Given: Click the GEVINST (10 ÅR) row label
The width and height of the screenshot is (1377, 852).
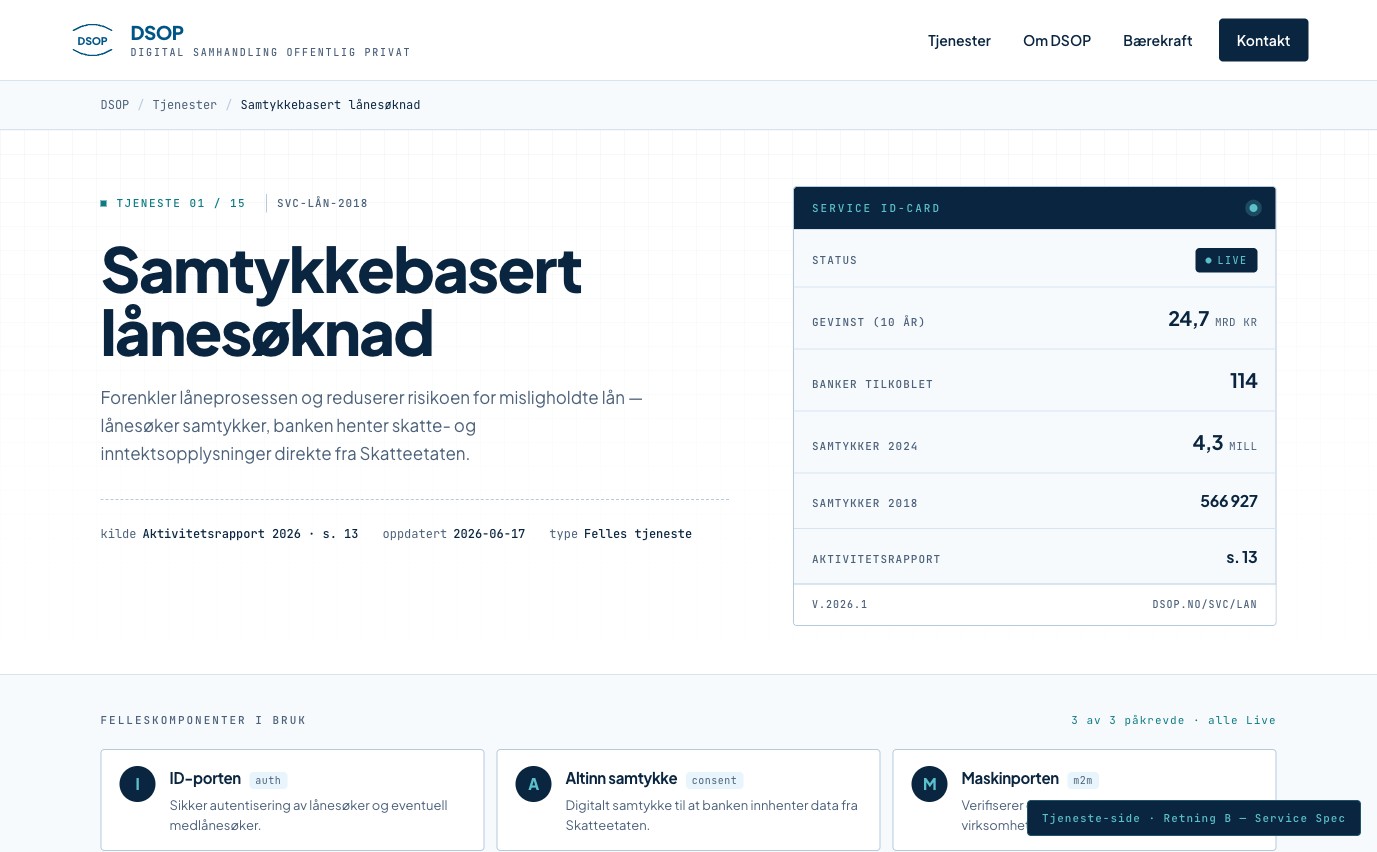Looking at the screenshot, I should coord(869,322).
